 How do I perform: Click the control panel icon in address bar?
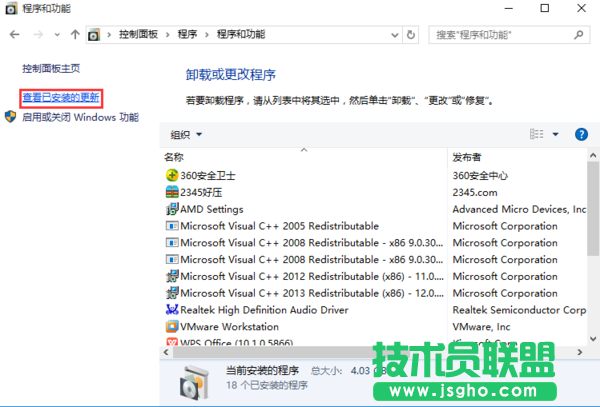point(94,35)
